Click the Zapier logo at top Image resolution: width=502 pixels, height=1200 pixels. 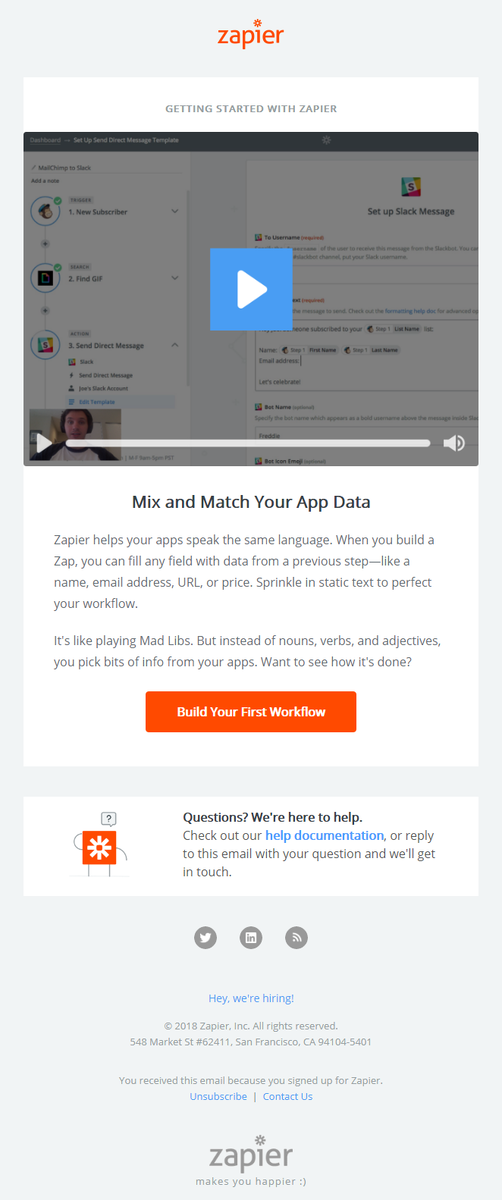point(251,33)
